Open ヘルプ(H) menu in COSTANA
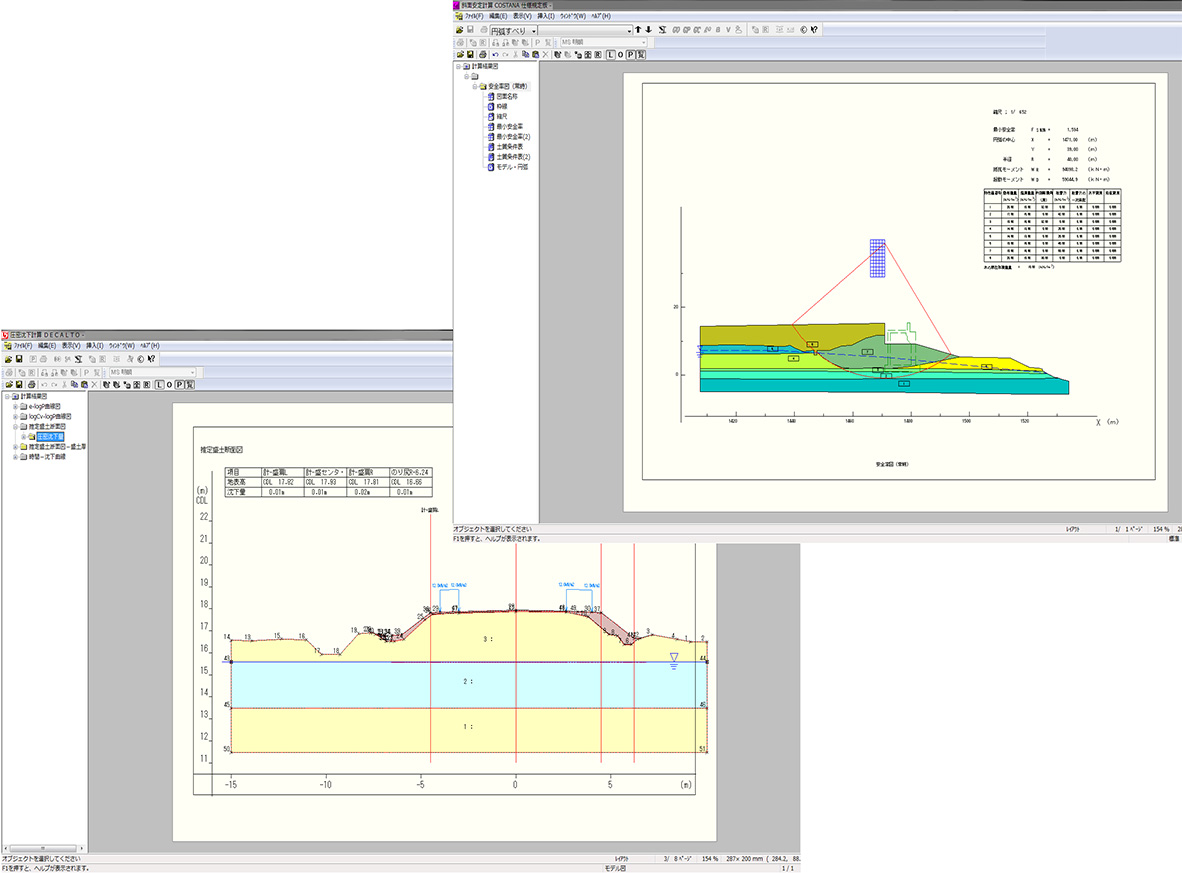The image size is (1182, 873). (x=601, y=16)
